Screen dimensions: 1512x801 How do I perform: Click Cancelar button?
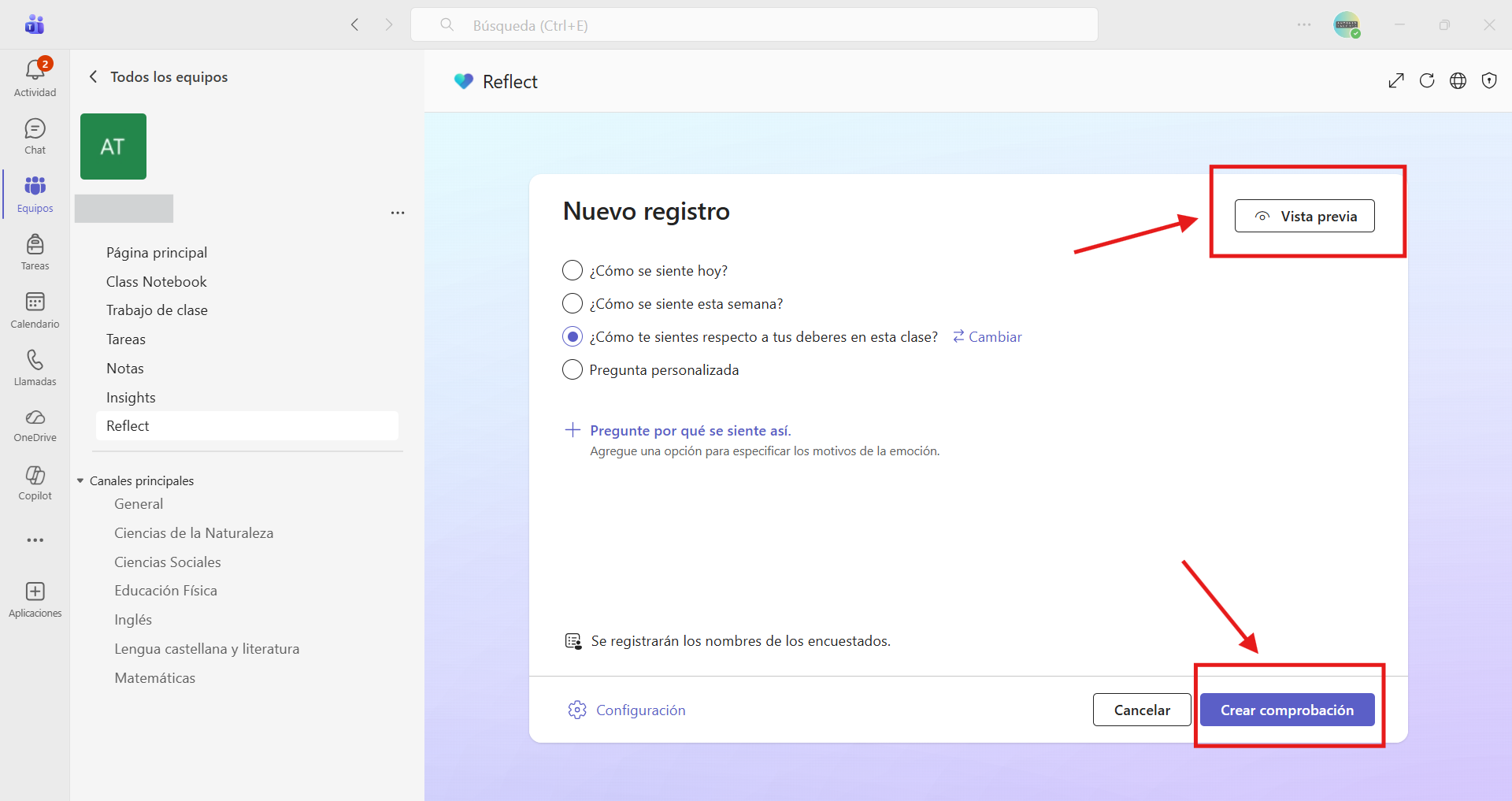1142,710
